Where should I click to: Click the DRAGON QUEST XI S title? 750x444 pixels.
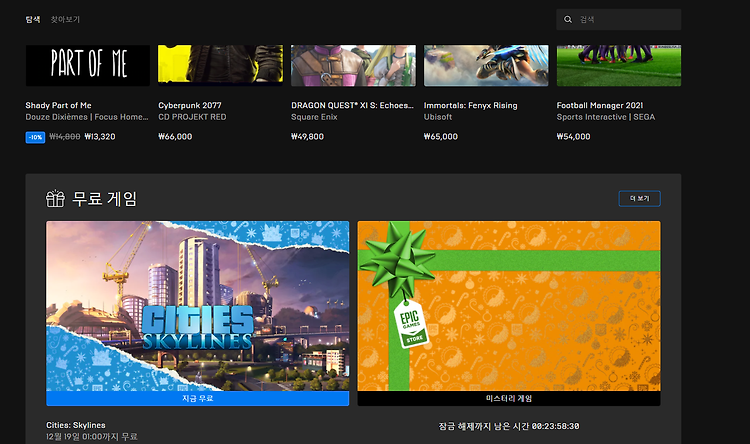[353, 105]
